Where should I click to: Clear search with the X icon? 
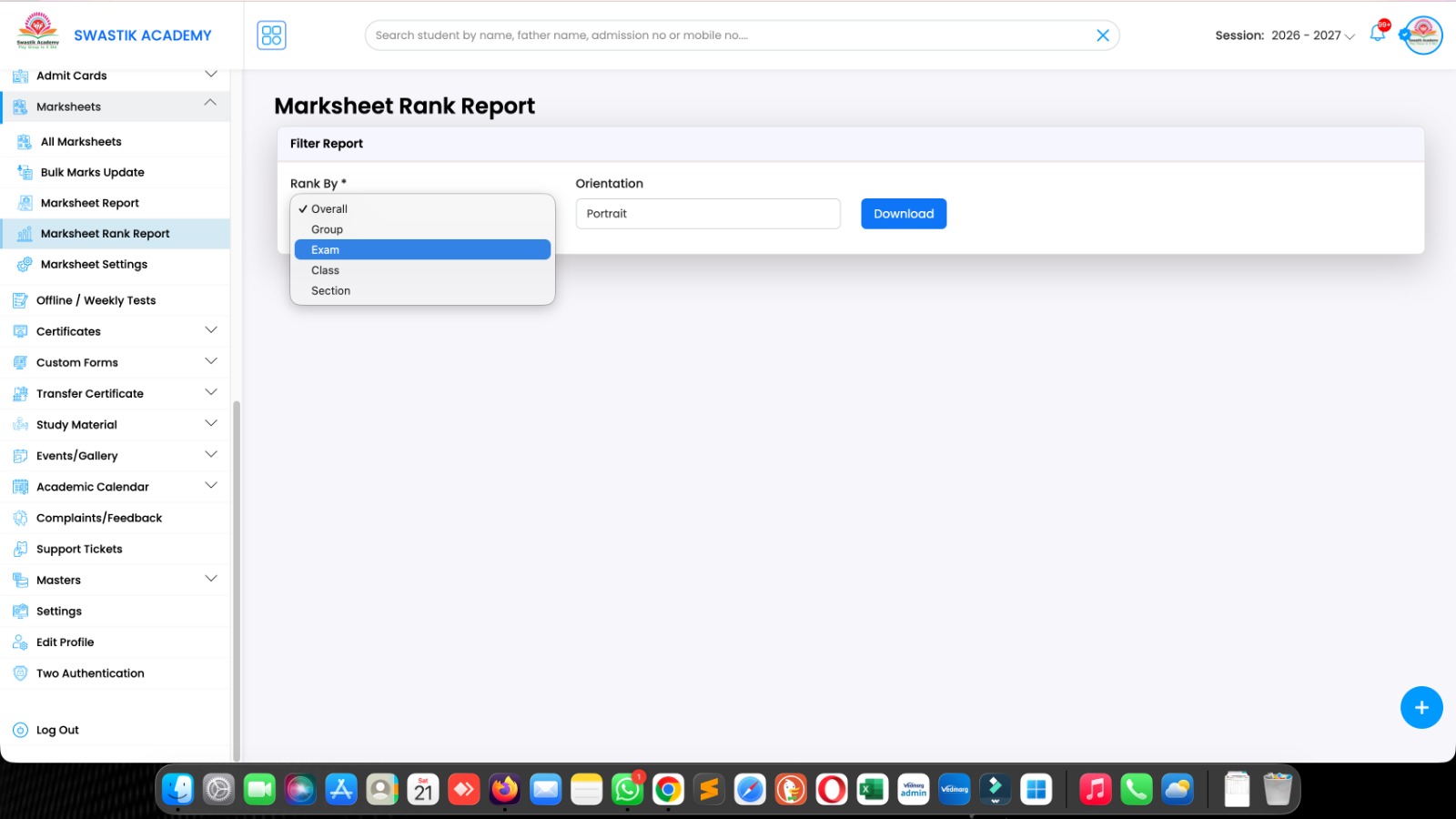point(1102,35)
